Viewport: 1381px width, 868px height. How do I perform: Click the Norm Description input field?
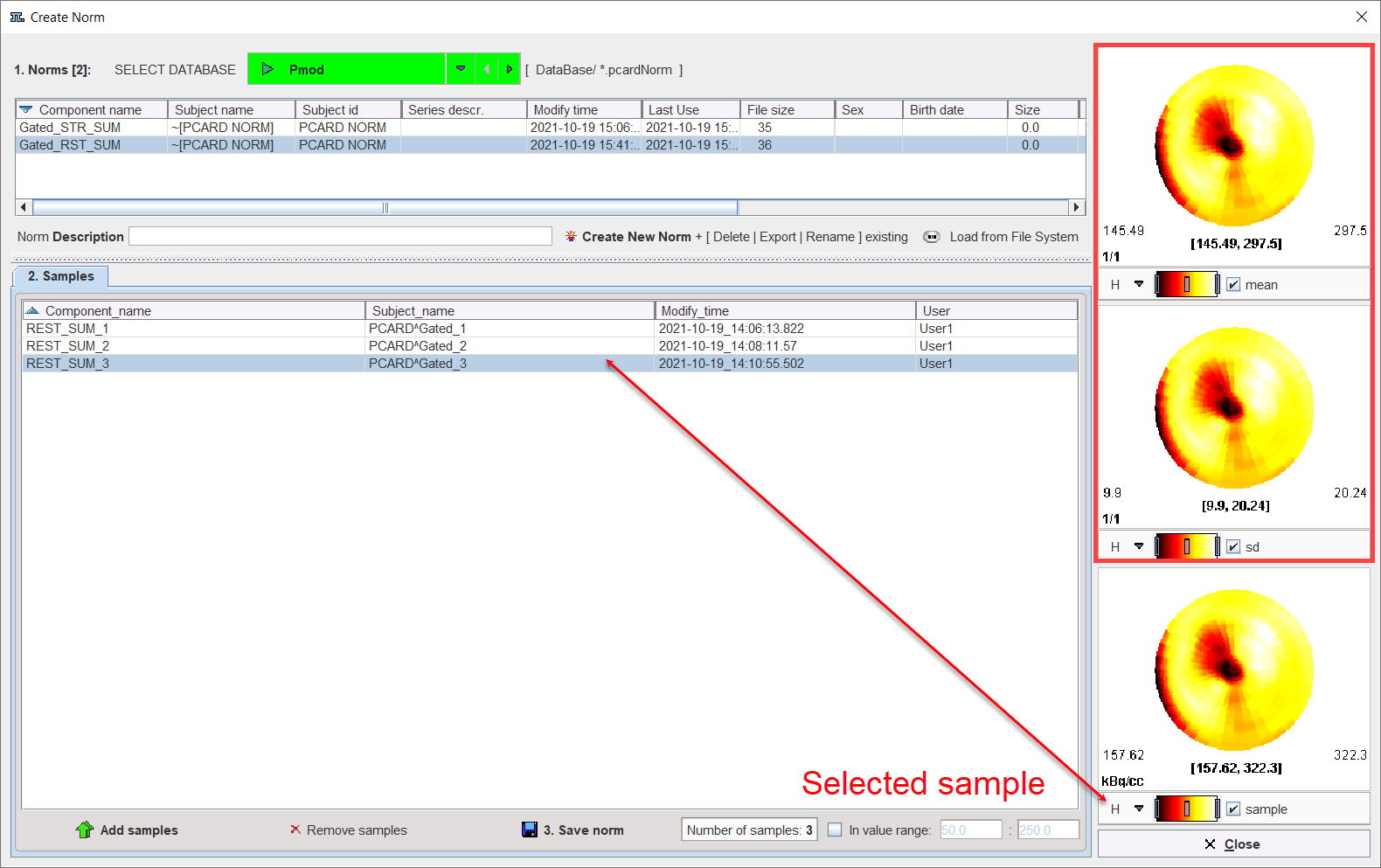click(x=340, y=236)
